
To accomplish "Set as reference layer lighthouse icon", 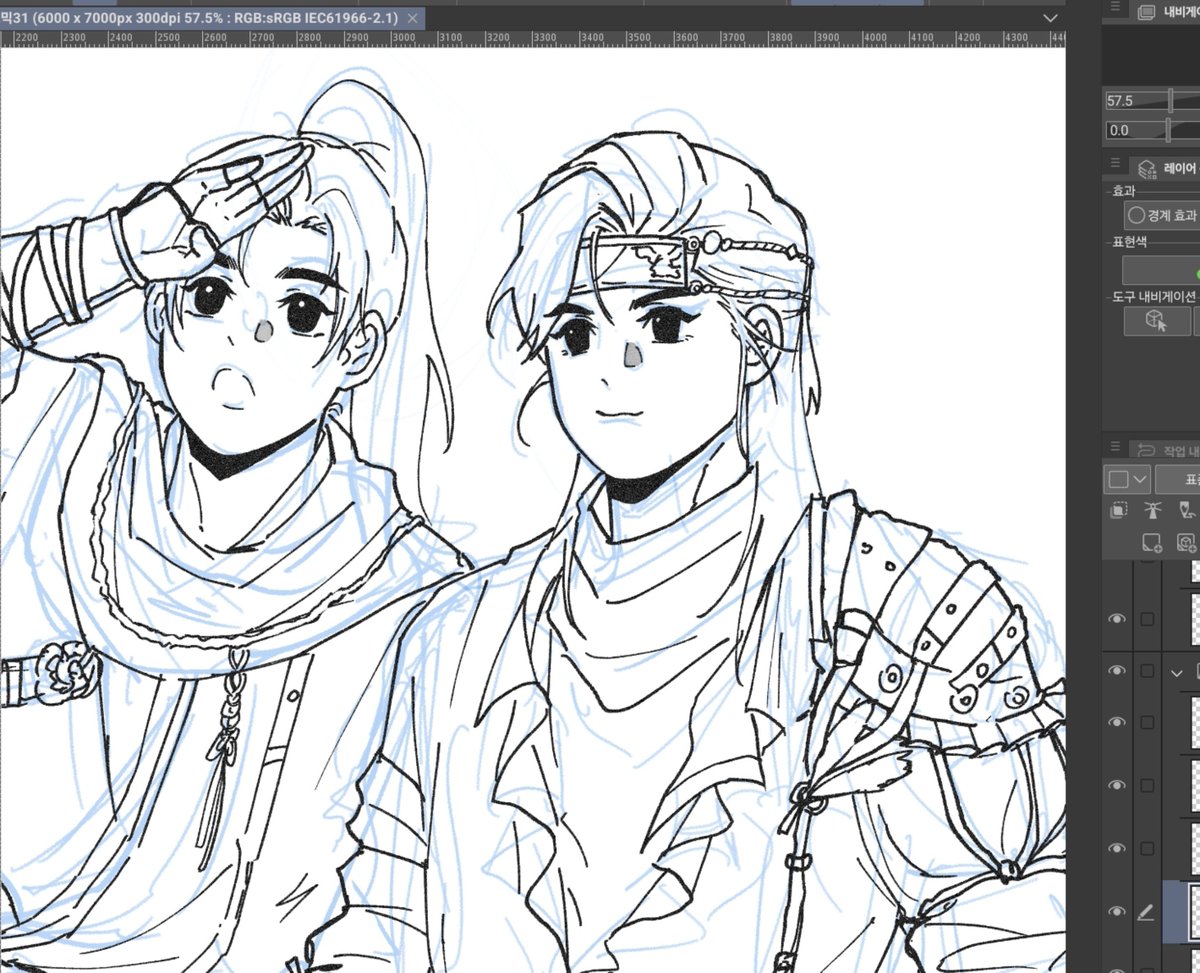I will [x=1153, y=511].
